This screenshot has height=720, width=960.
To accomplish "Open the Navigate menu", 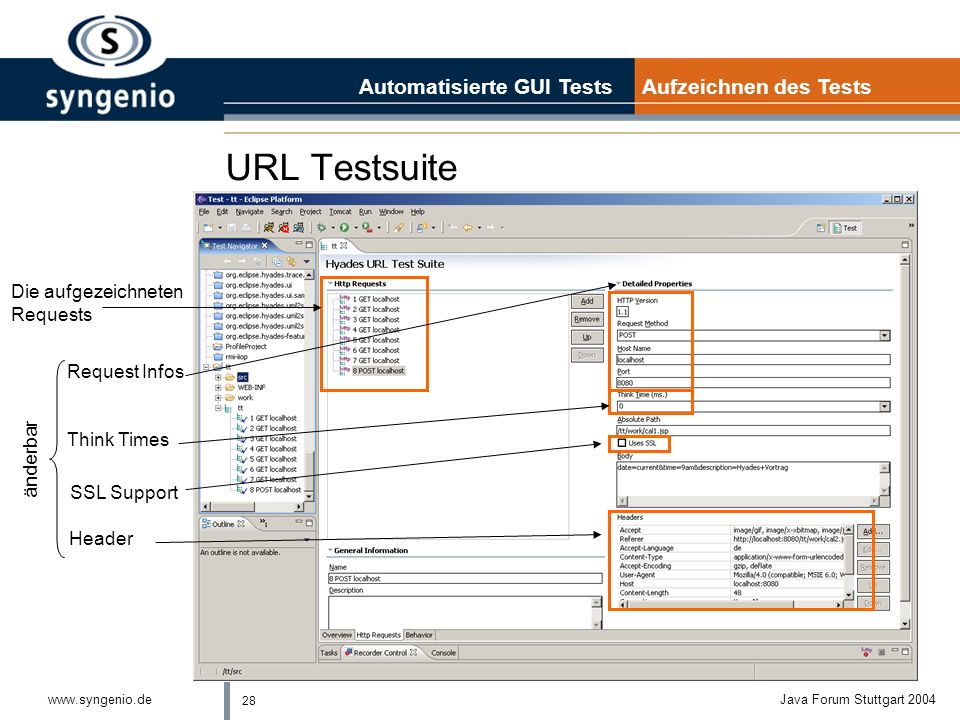I will pos(250,212).
